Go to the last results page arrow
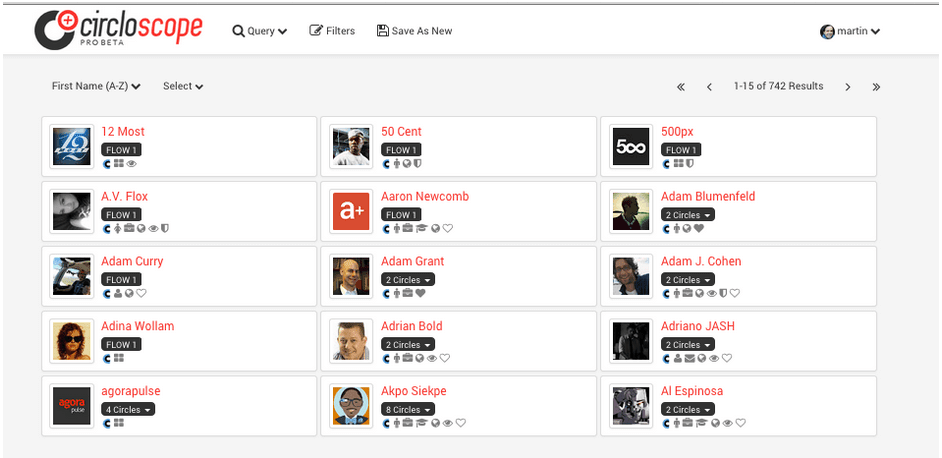This screenshot has width=942, height=458. [x=876, y=87]
